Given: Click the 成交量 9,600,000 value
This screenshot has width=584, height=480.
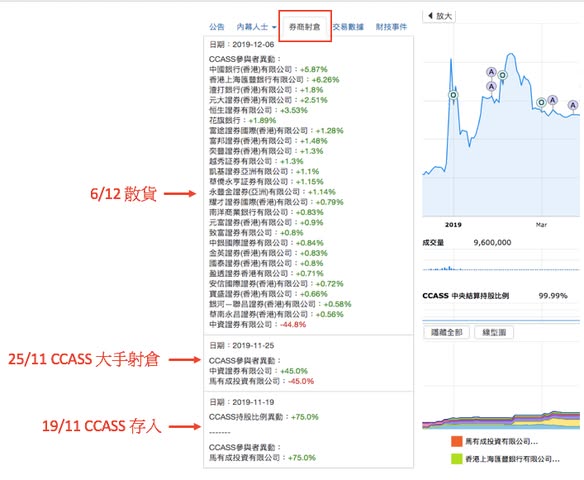Looking at the screenshot, I should pos(492,242).
